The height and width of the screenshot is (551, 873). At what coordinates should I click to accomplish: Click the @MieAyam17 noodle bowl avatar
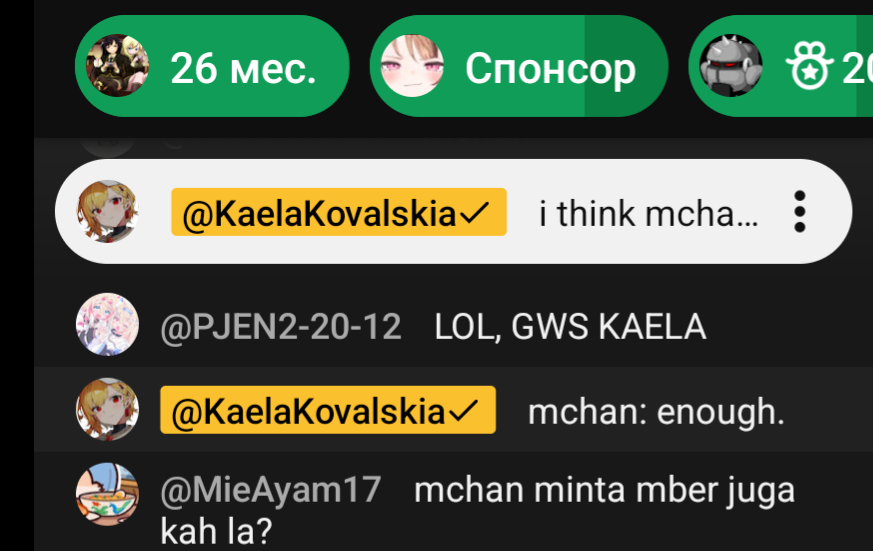[x=107, y=494]
